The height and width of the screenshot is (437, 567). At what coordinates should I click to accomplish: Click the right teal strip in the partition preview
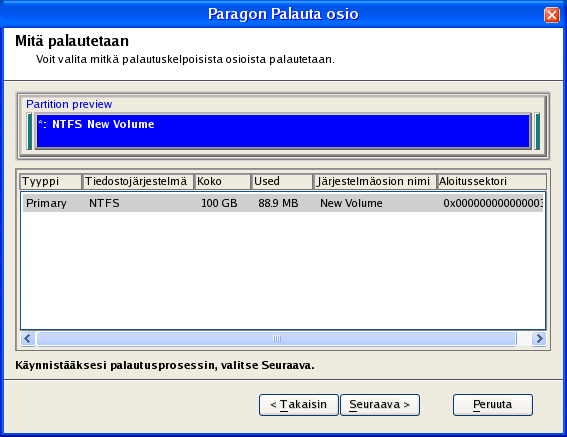pyautogui.click(x=537, y=131)
